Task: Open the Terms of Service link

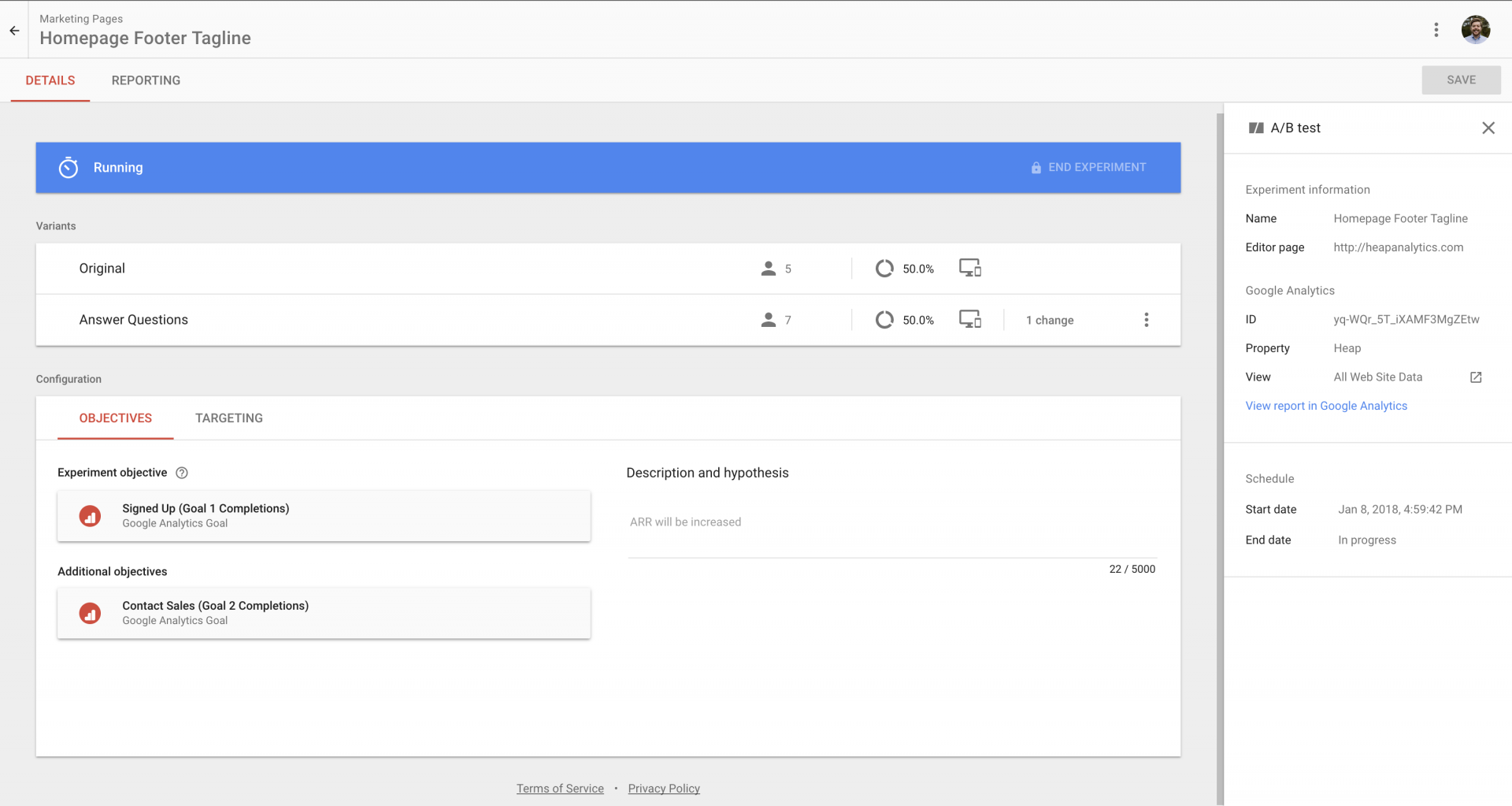Action: (560, 789)
